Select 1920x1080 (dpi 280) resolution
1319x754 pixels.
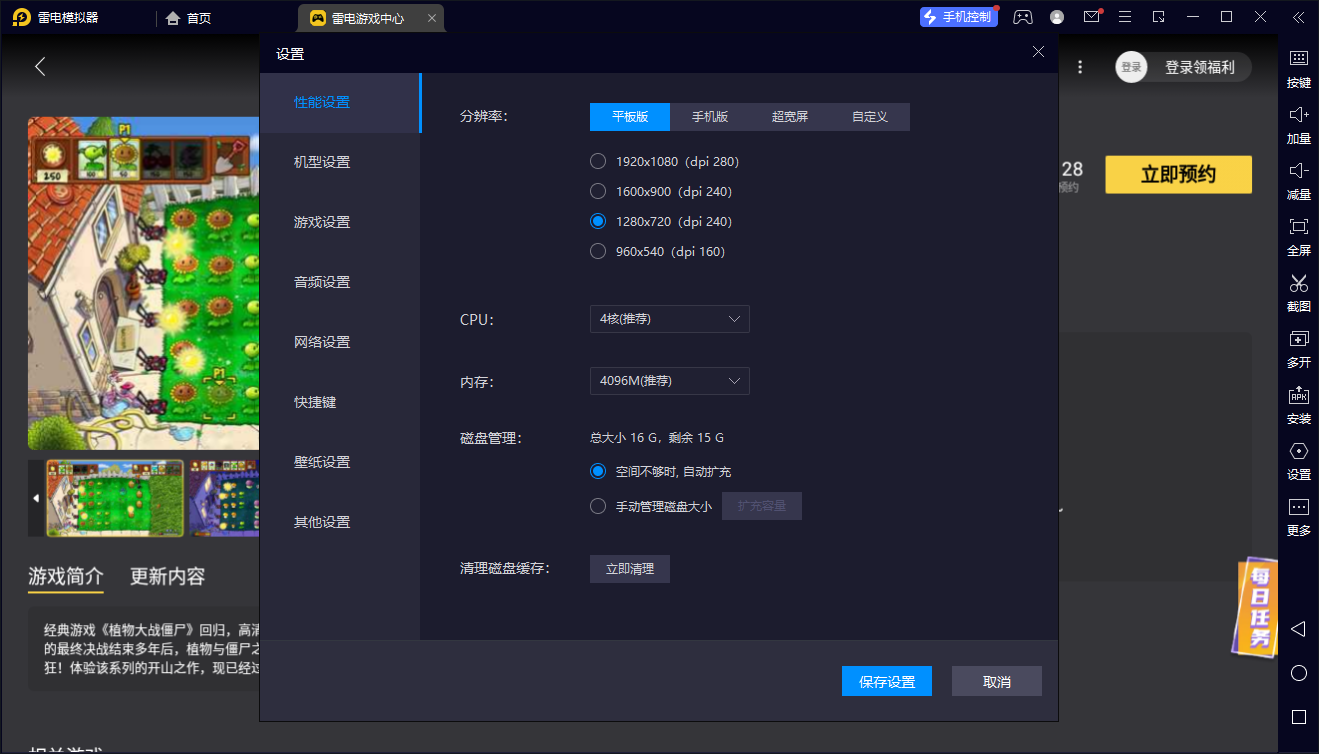pyautogui.click(x=598, y=161)
